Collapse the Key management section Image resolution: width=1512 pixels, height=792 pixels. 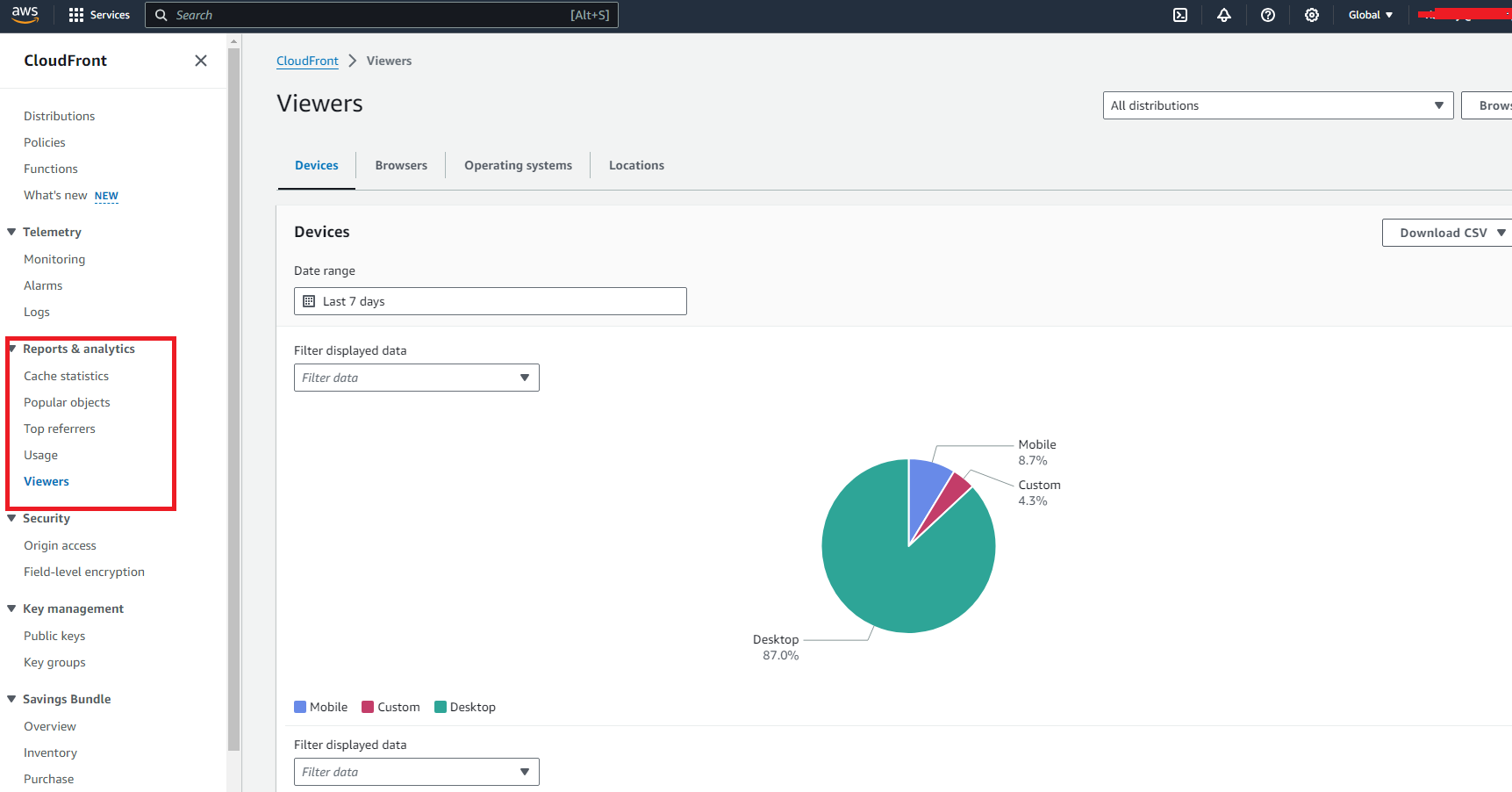pos(11,608)
